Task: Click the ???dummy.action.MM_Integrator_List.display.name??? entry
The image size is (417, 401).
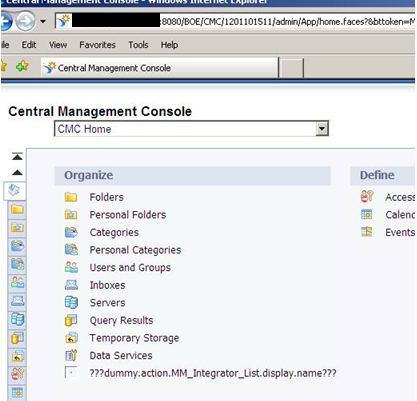Action: point(213,373)
